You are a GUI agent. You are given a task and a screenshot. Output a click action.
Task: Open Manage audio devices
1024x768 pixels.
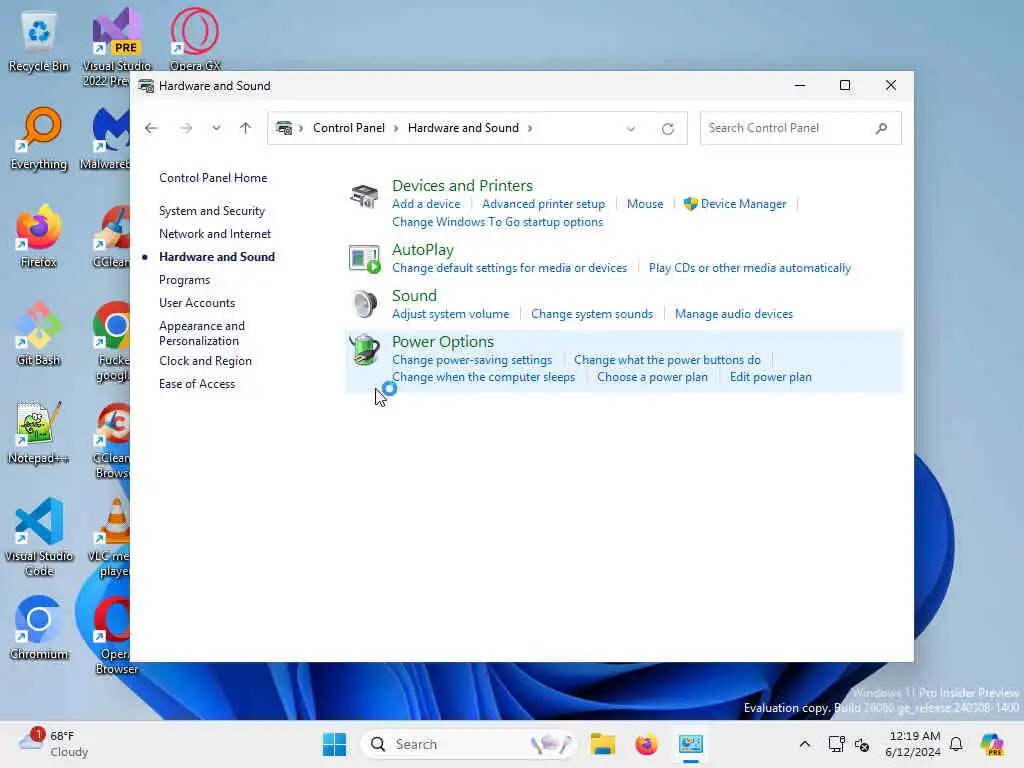[x=733, y=313]
